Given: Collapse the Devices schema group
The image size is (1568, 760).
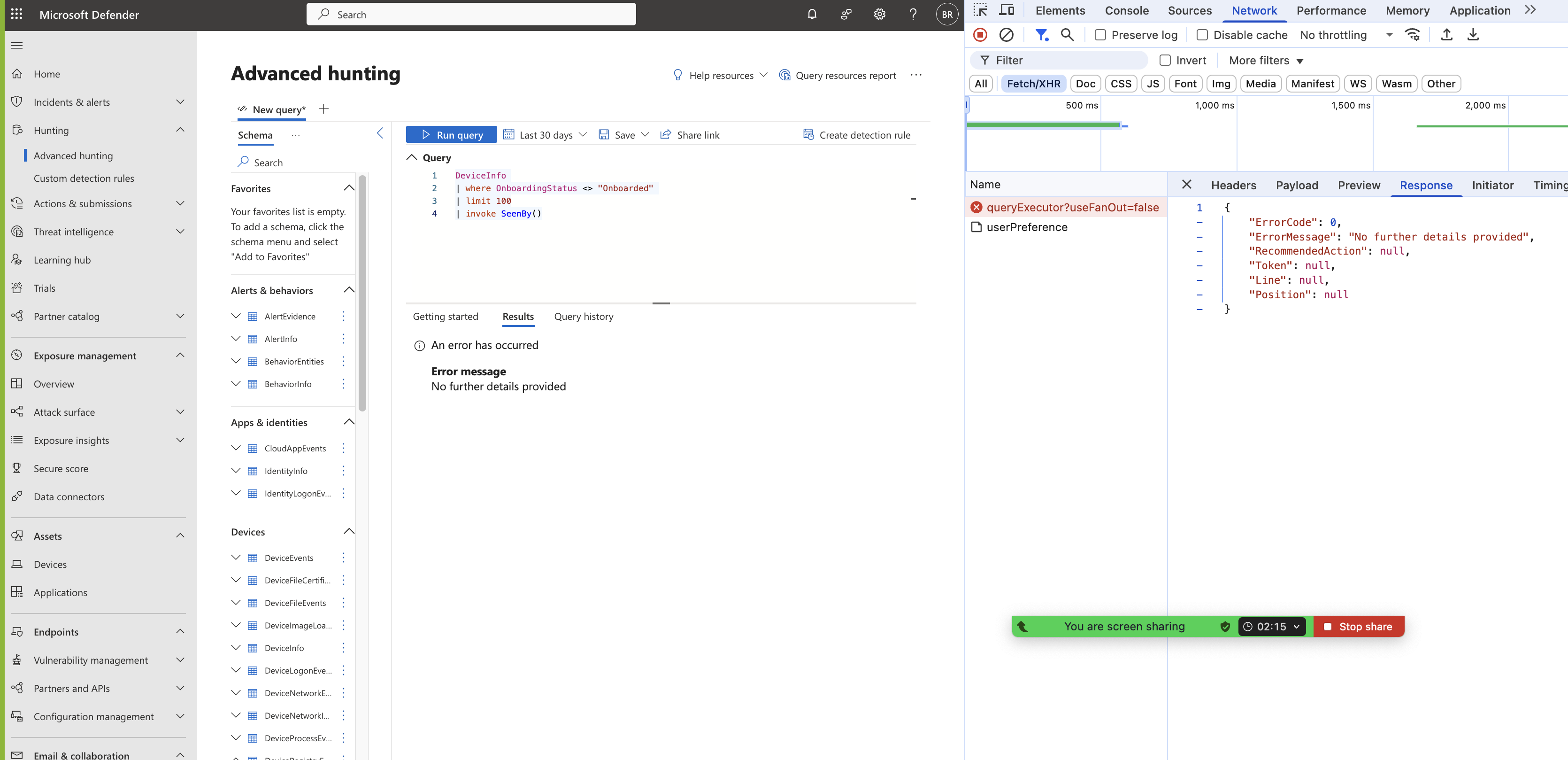Looking at the screenshot, I should pyautogui.click(x=349, y=531).
